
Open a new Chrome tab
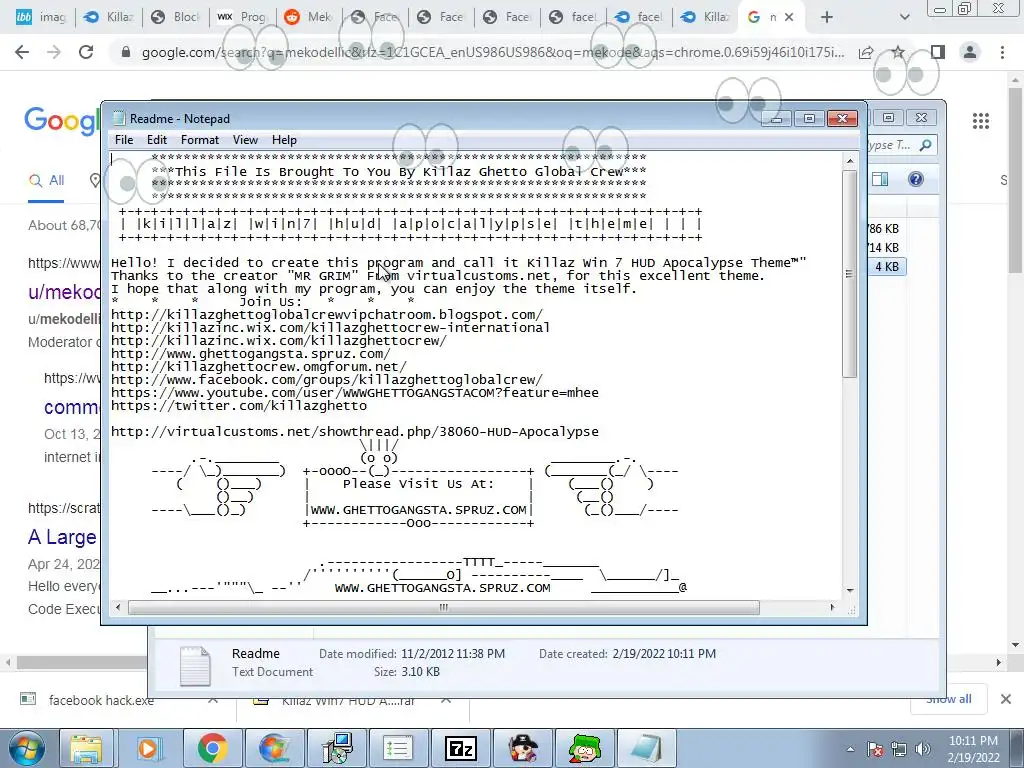(x=827, y=17)
